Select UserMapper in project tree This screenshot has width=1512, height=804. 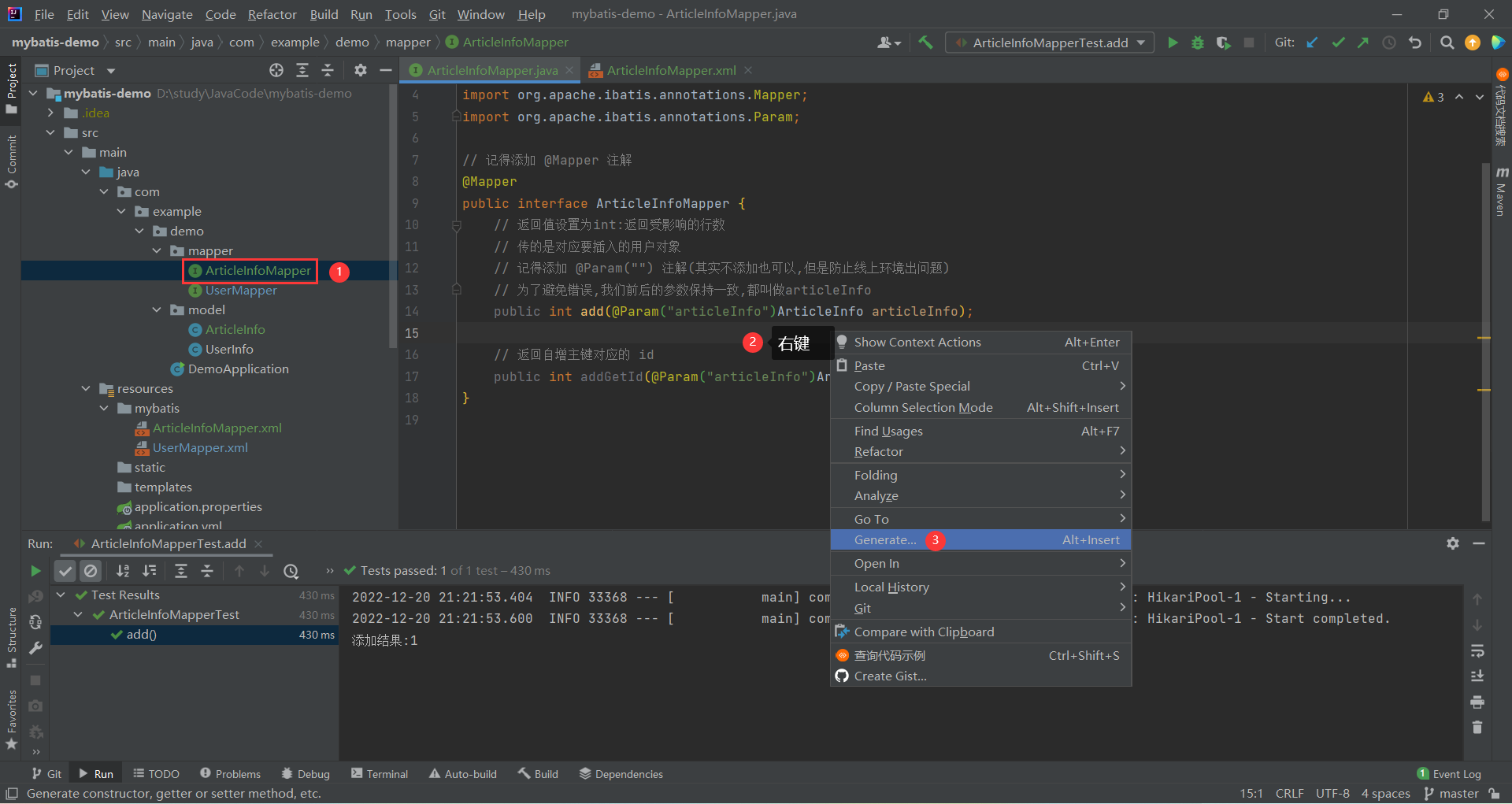241,290
